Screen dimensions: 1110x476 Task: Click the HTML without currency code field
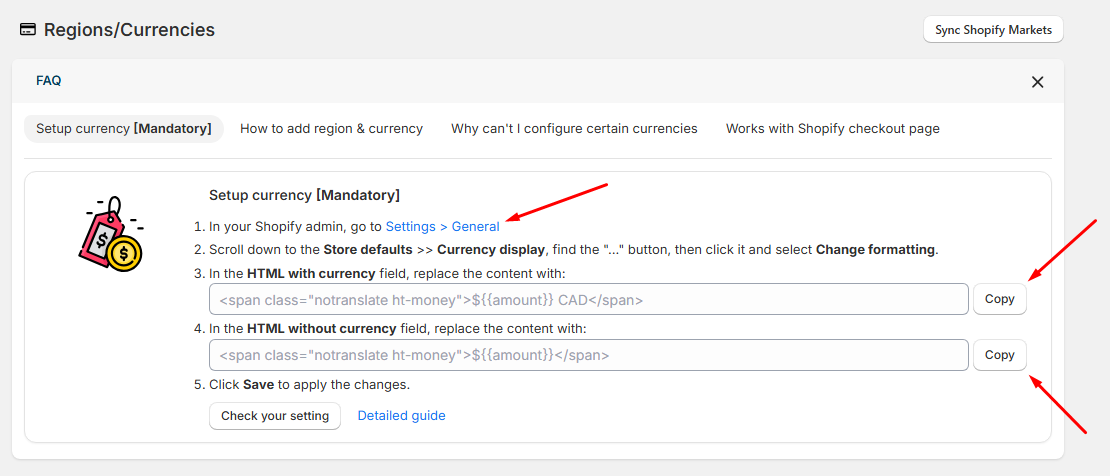tap(588, 355)
